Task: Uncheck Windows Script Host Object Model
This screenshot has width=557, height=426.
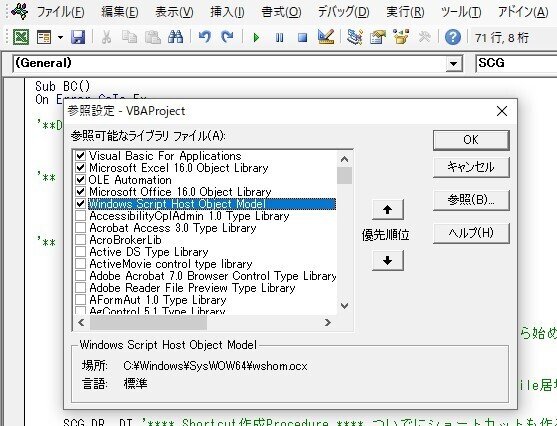Action: [81, 204]
